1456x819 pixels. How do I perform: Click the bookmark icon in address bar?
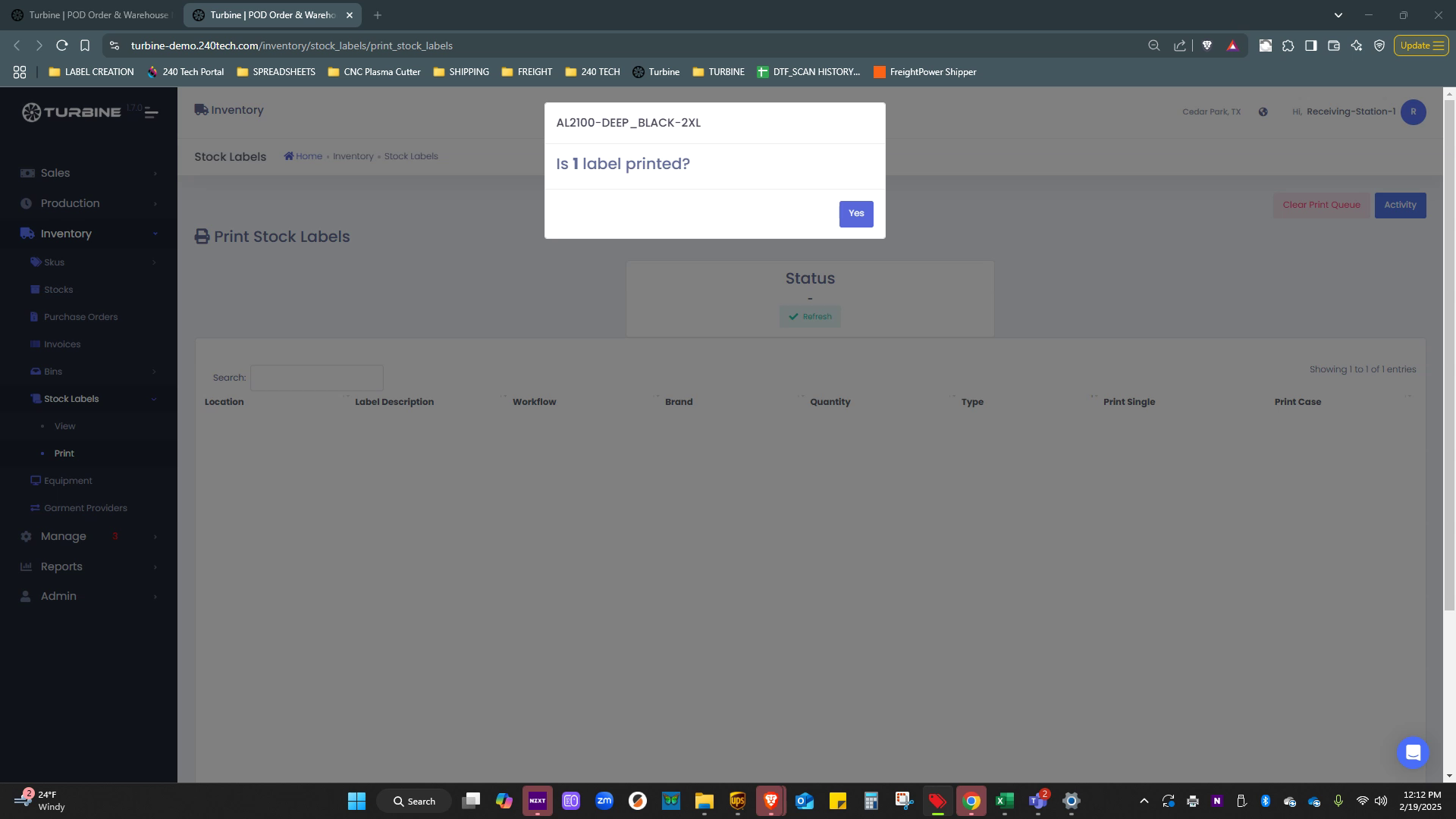(85, 45)
